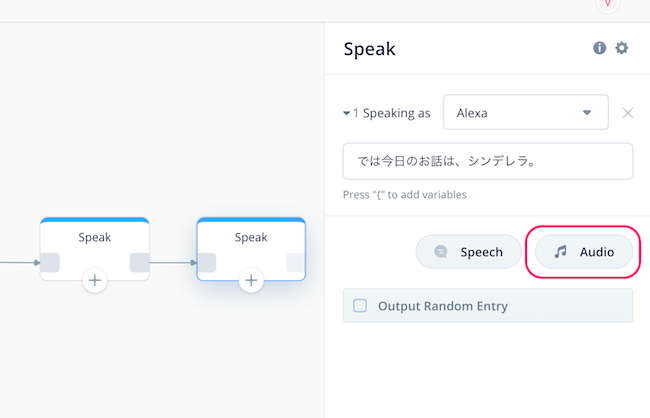The width and height of the screenshot is (650, 418).
Task: Open the Alexa voice dropdown
Action: (526, 112)
